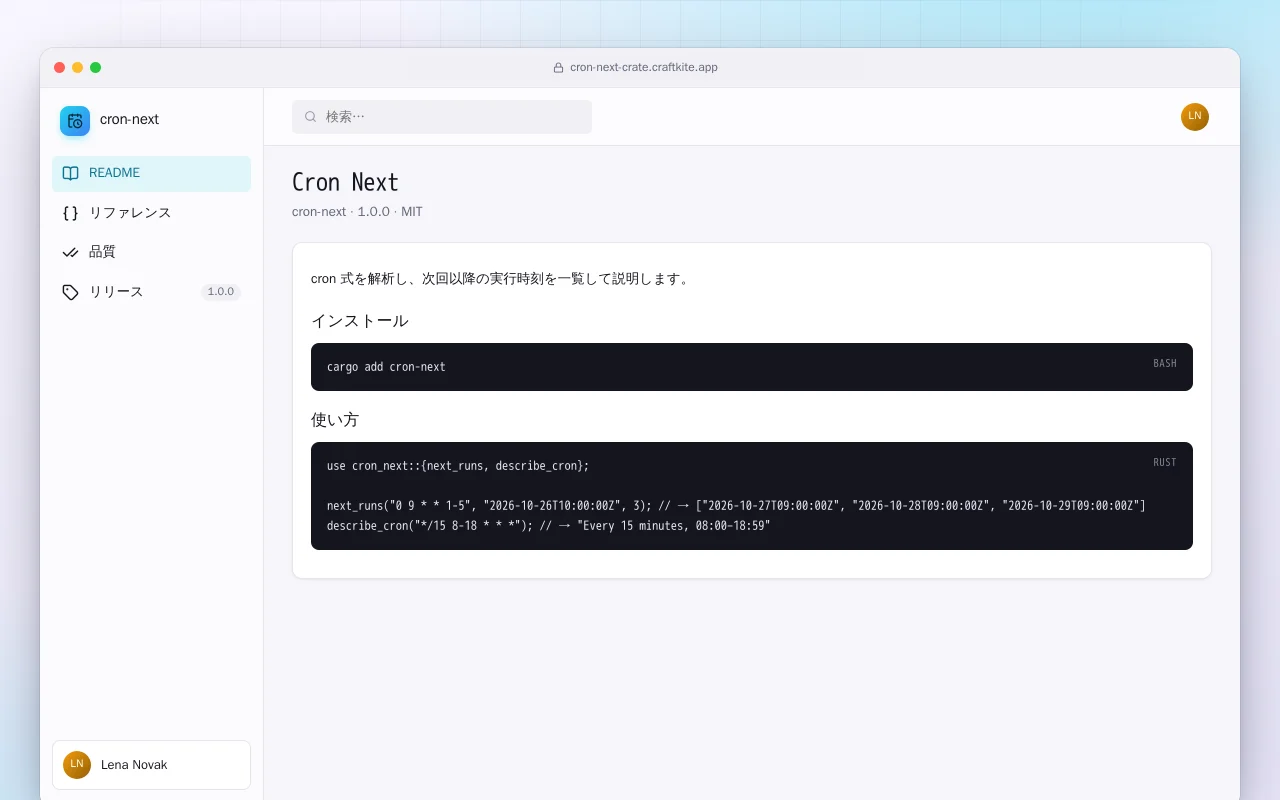
Task: Focus the 検索 search field
Action: click(442, 117)
